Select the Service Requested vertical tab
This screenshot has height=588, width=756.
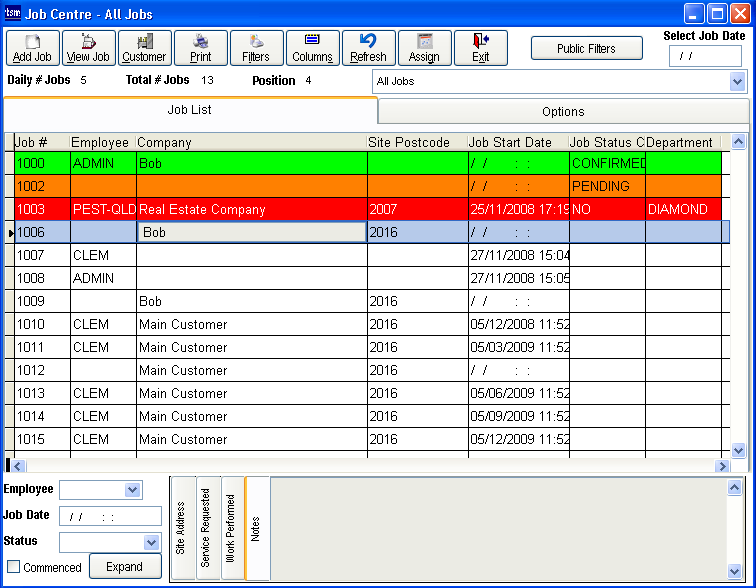tap(206, 528)
